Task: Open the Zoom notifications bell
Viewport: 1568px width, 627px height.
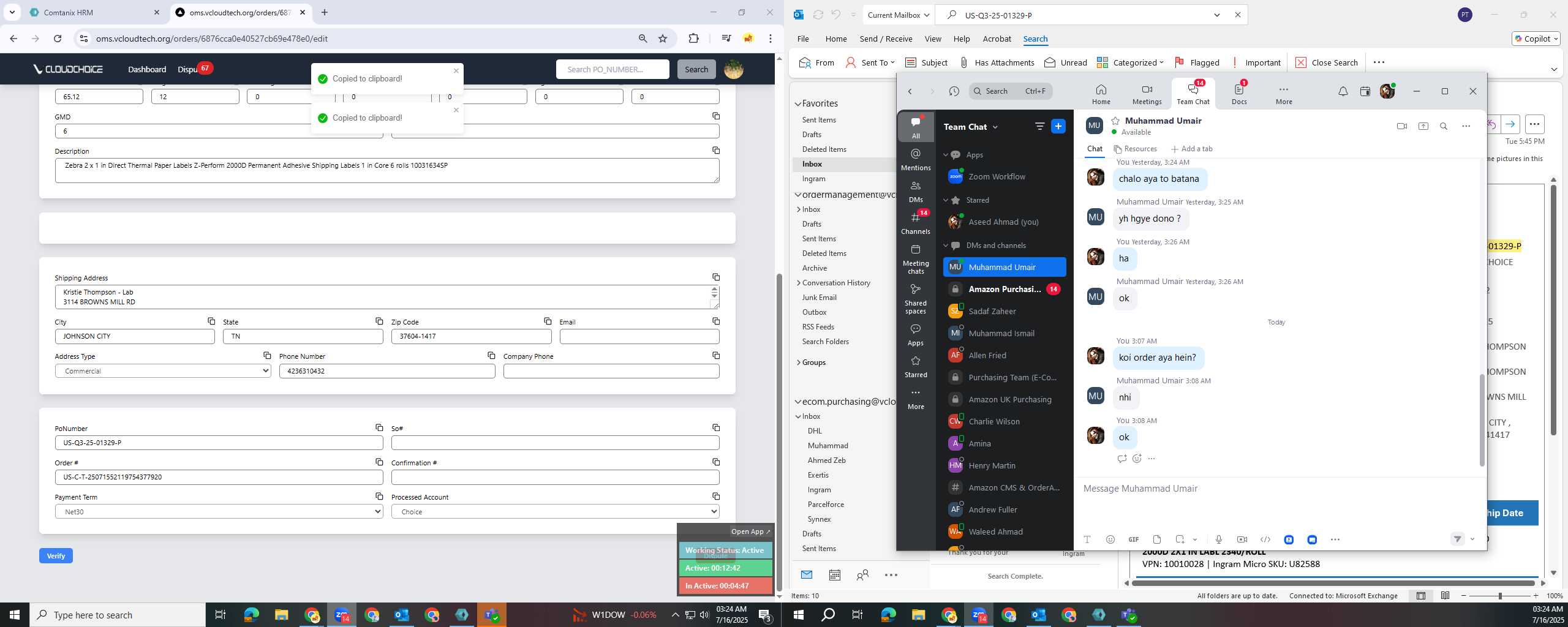Action: (1343, 91)
